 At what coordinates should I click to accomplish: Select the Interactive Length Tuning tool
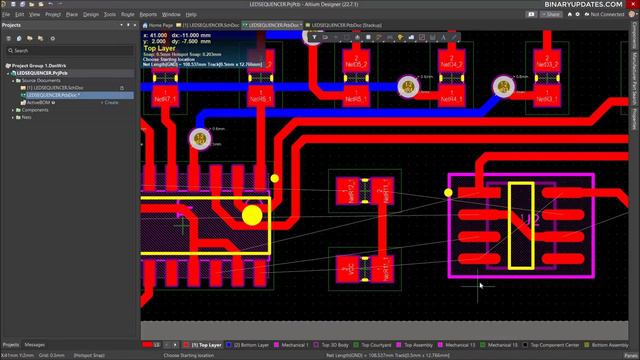390,37
